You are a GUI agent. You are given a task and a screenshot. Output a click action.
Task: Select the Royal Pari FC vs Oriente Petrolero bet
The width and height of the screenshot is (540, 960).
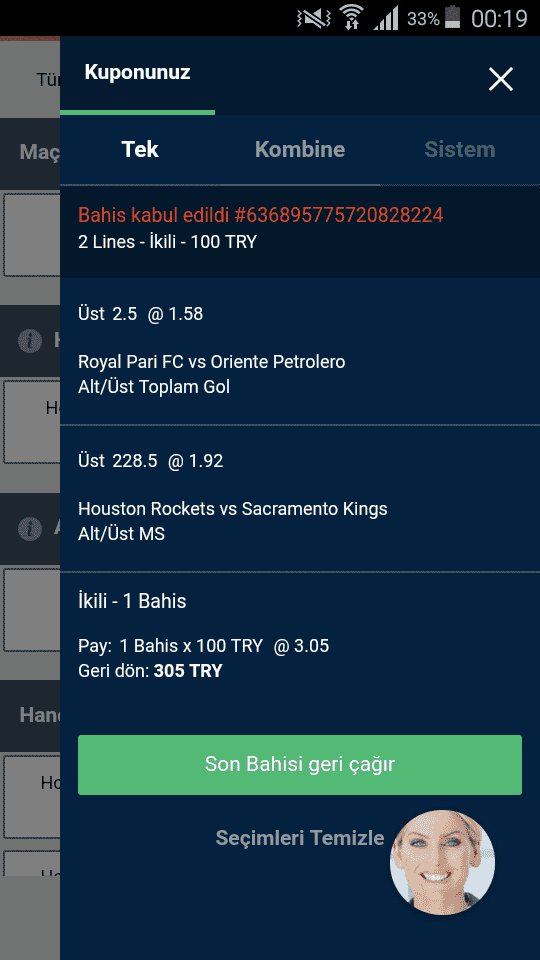300,351
